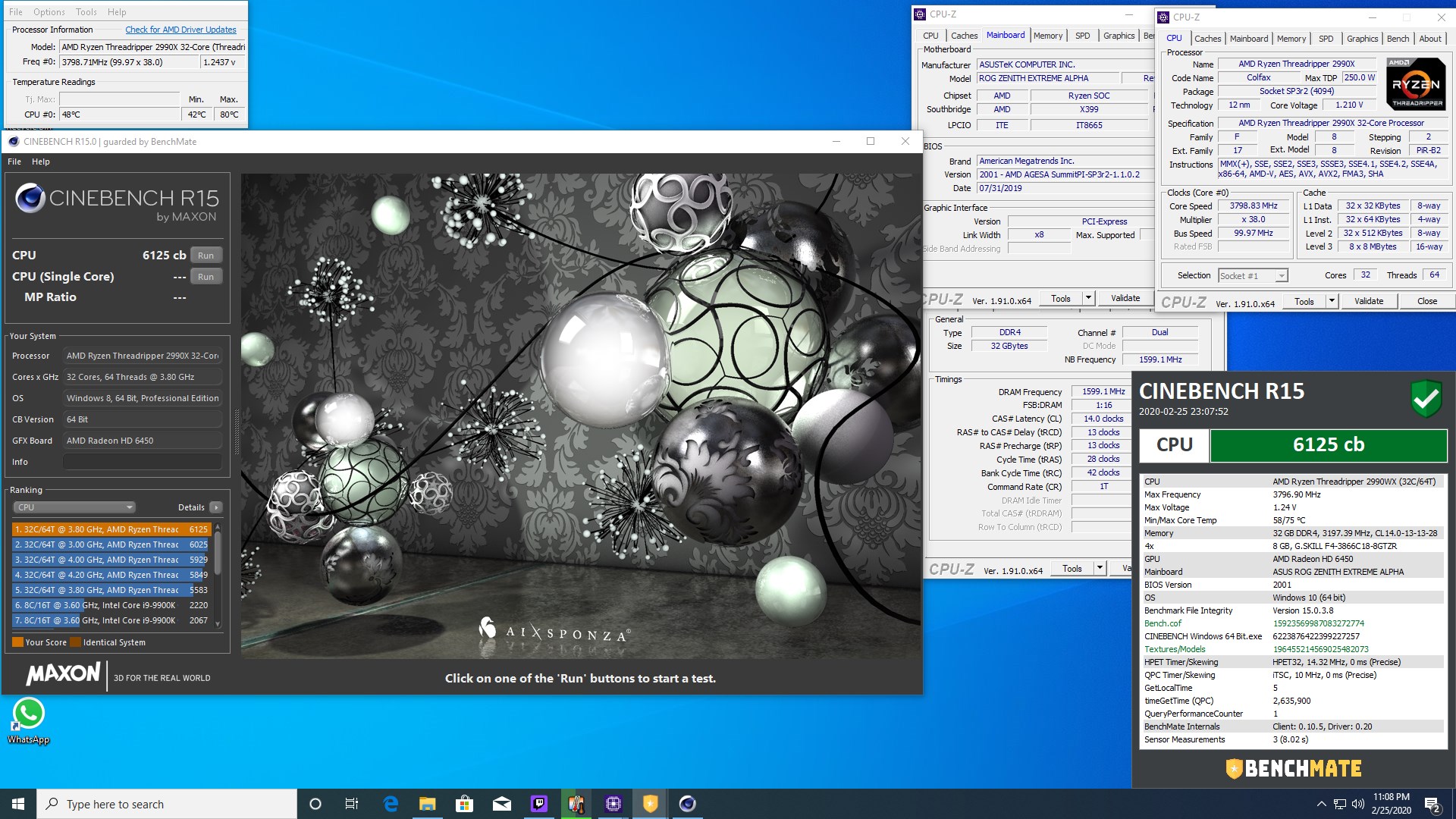
Task: Click the network icon in system tray
Action: click(1340, 804)
